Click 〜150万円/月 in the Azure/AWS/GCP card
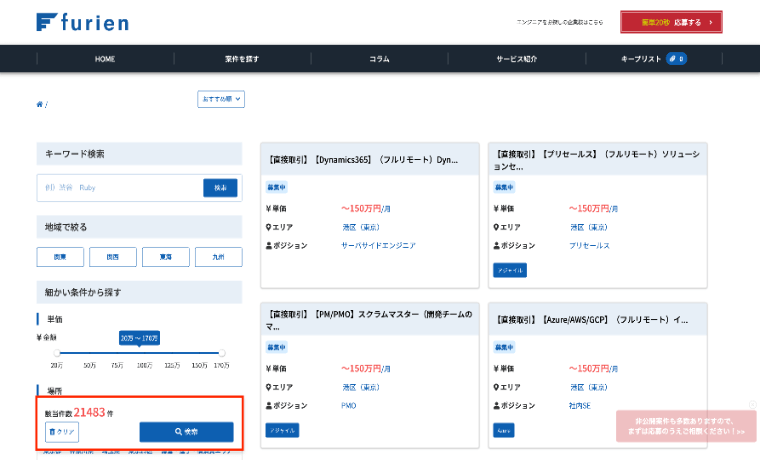The height and width of the screenshot is (460, 760). click(x=593, y=368)
